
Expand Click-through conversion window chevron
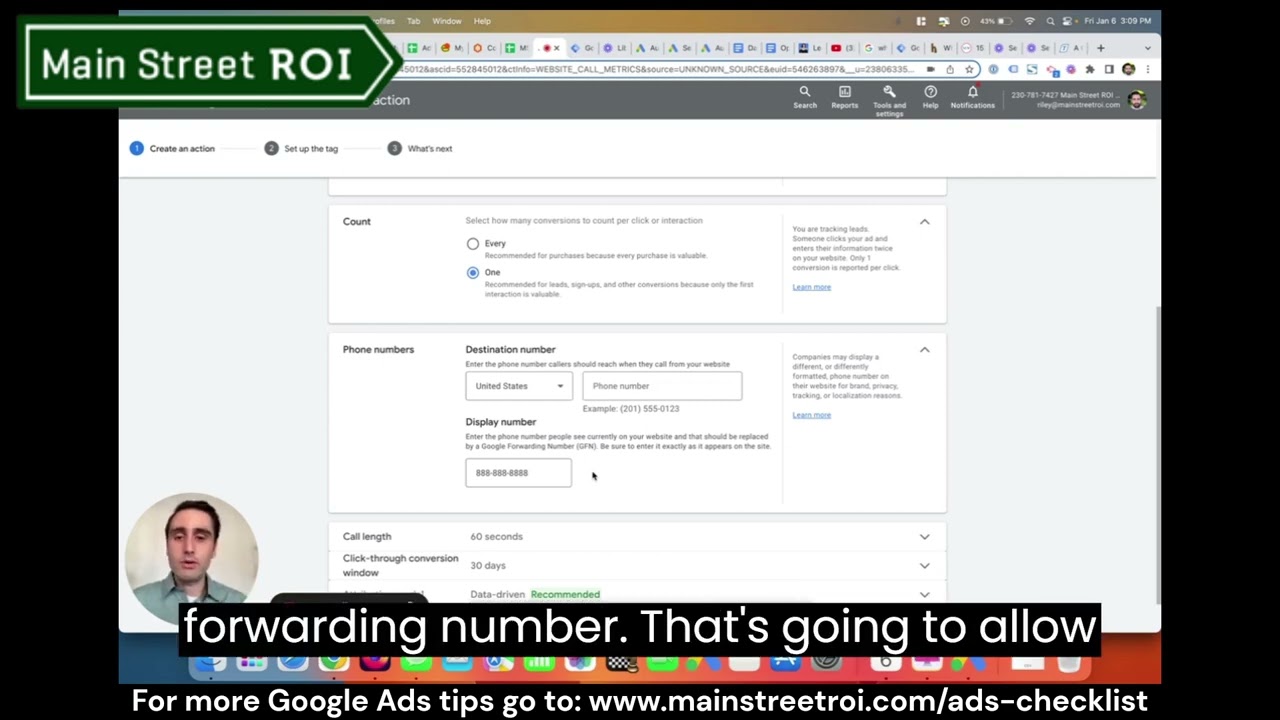925,566
